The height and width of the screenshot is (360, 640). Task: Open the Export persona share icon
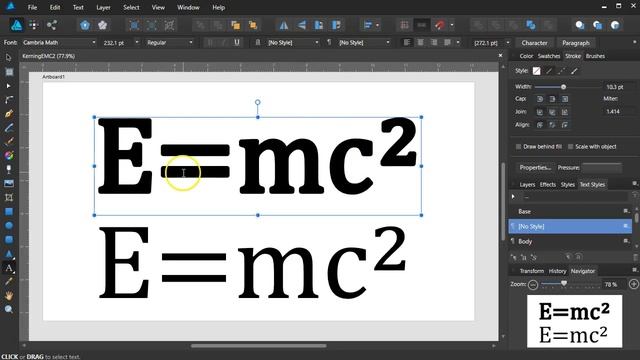pos(51,25)
